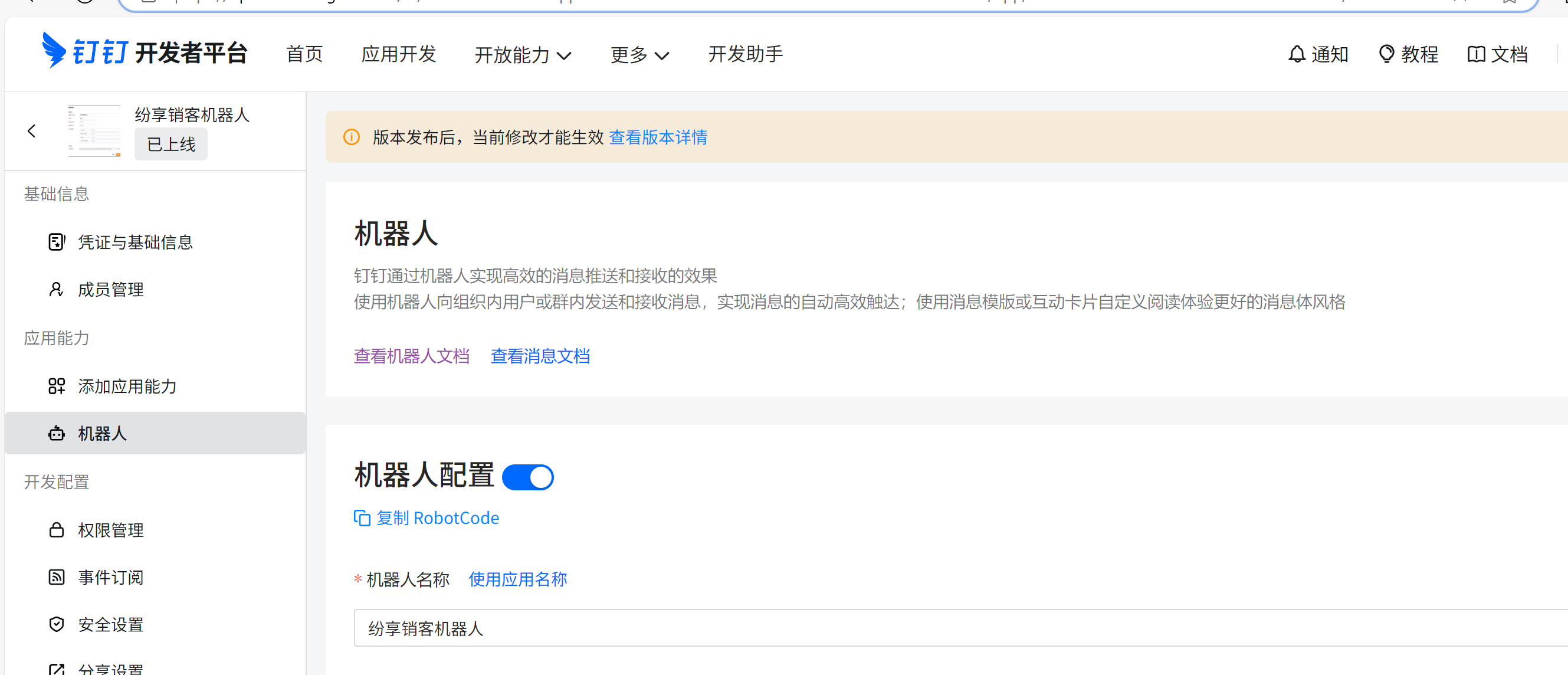This screenshot has width=1568, height=675.
Task: Click the app thumbnail image in the sidebar
Action: click(94, 131)
